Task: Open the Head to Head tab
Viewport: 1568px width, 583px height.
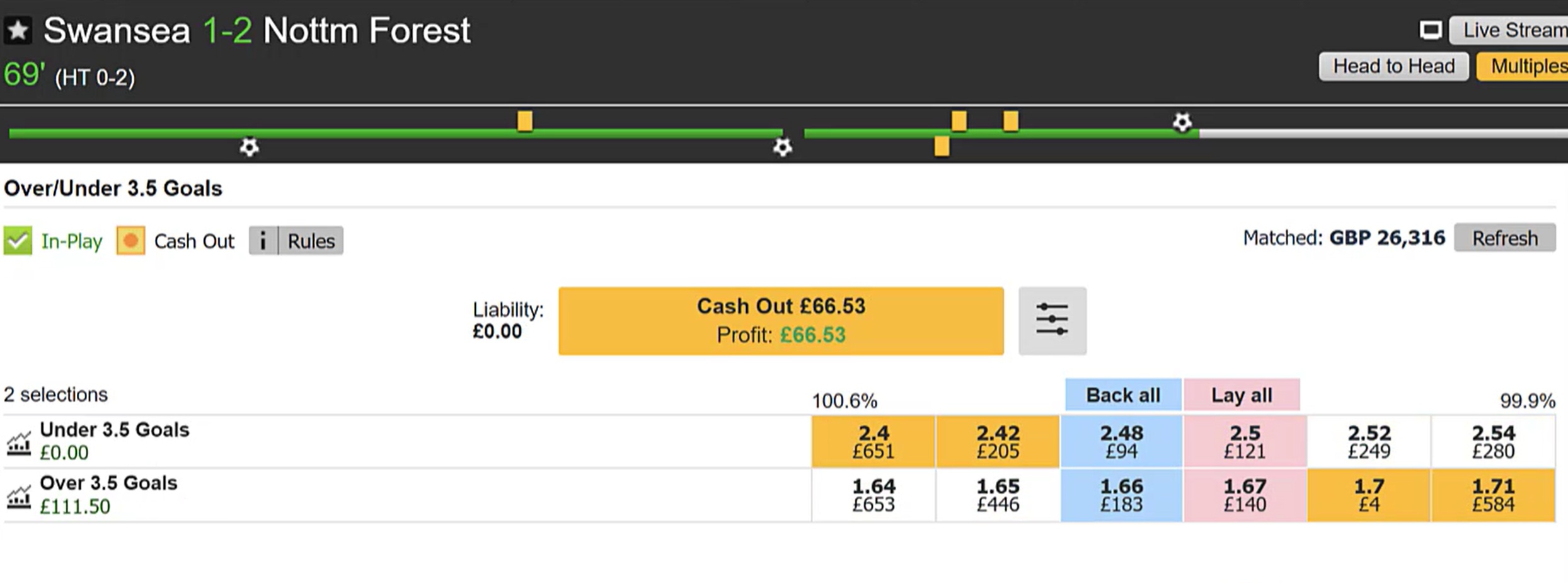Action: coord(1393,66)
